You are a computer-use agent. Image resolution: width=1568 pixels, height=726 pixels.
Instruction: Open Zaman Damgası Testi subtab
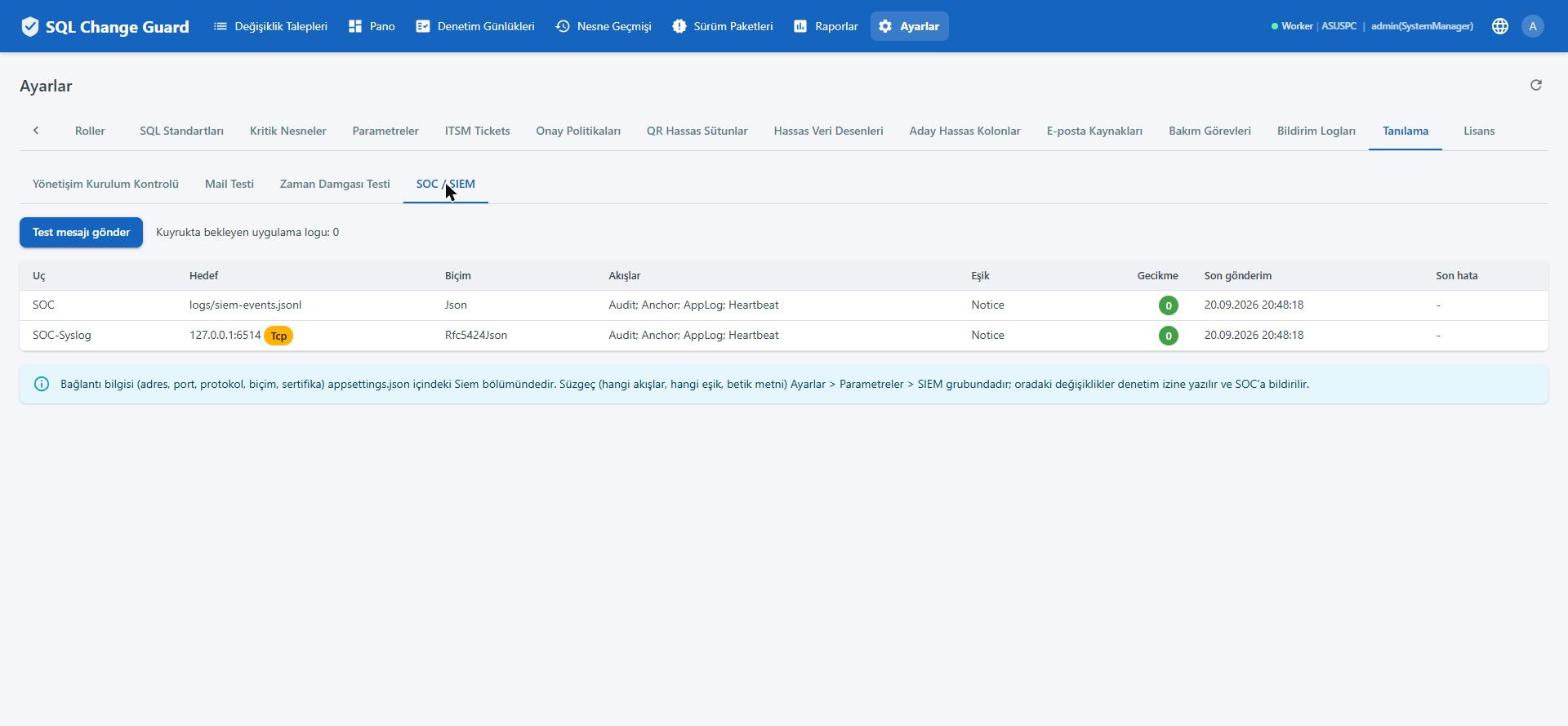pyautogui.click(x=335, y=184)
